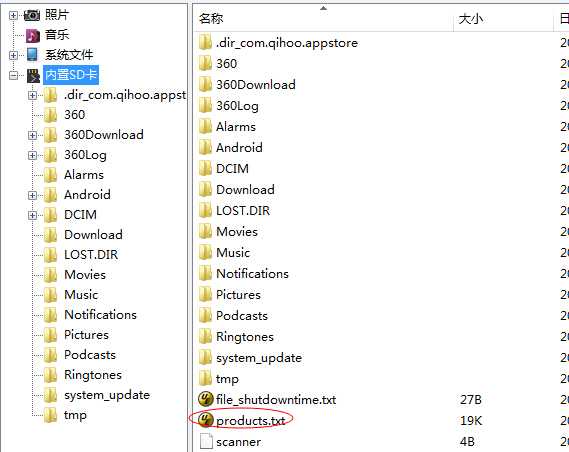569x452 pixels.
Task: Click folder icon of Notifications in tree
Action: (50, 315)
